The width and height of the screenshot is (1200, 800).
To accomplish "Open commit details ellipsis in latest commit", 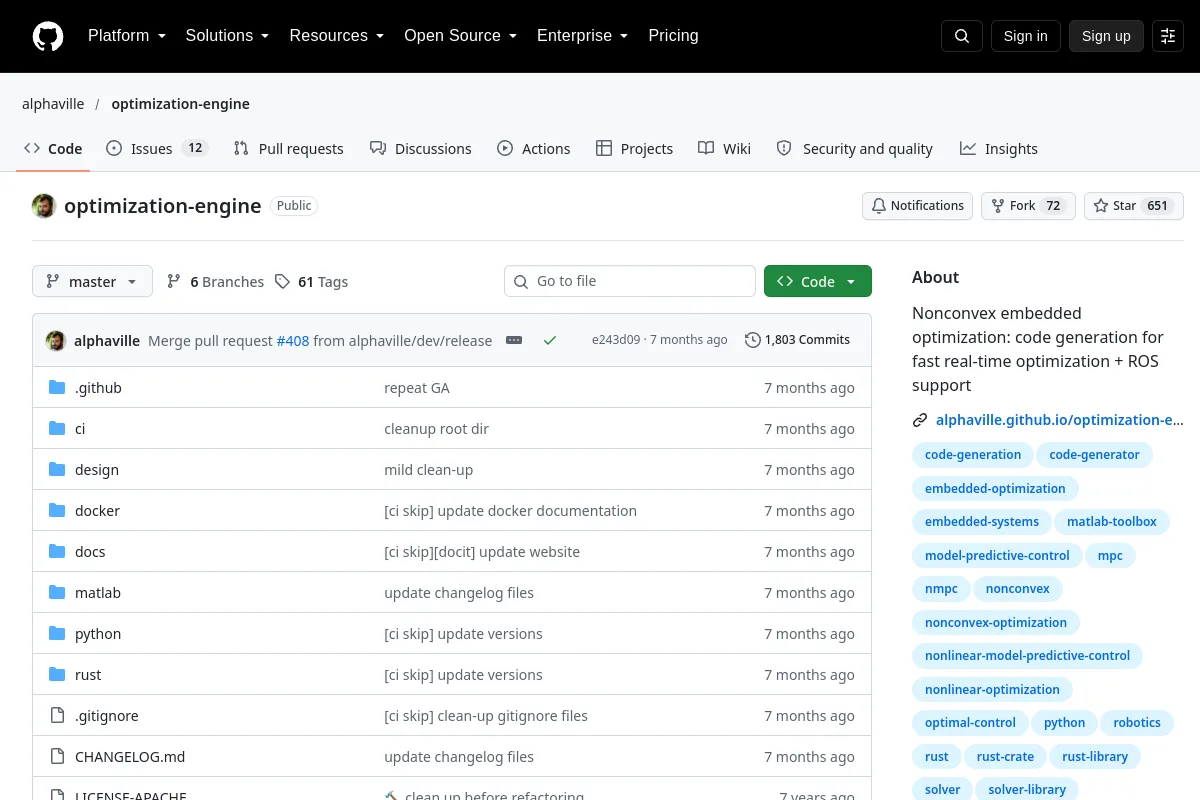I will click(x=514, y=340).
